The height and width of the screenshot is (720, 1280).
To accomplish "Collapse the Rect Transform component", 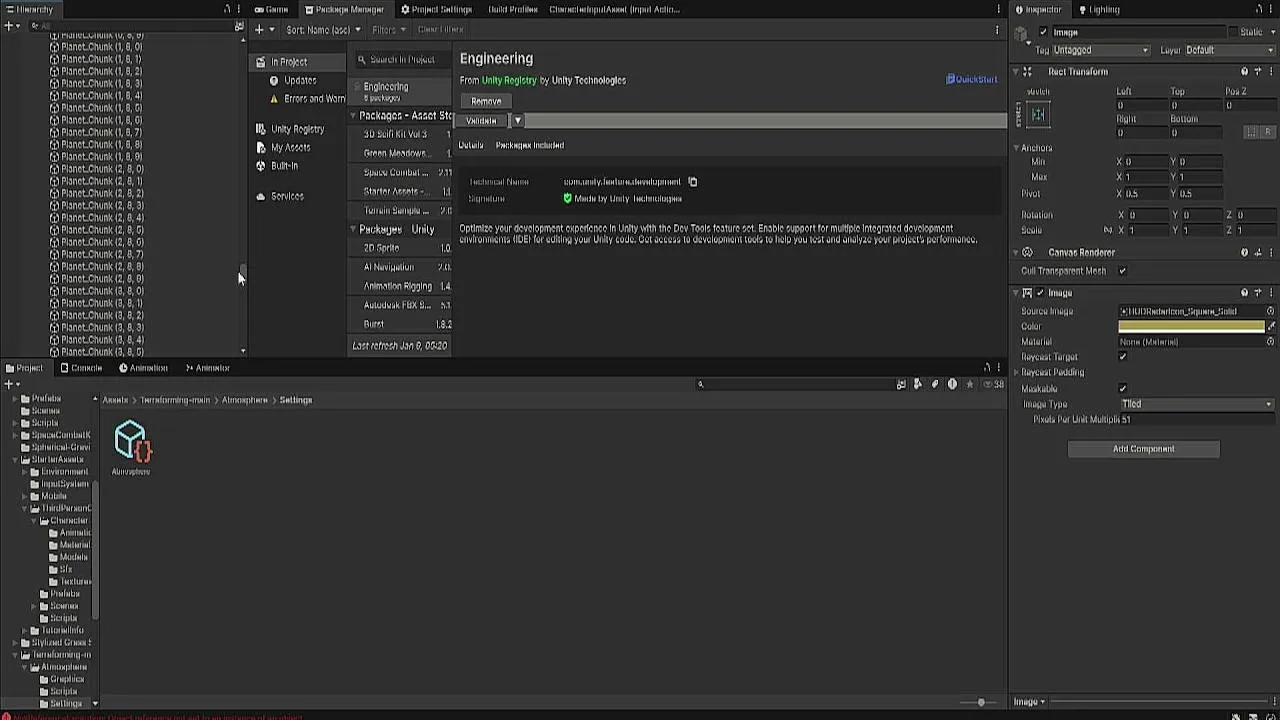I will click(x=1015, y=72).
